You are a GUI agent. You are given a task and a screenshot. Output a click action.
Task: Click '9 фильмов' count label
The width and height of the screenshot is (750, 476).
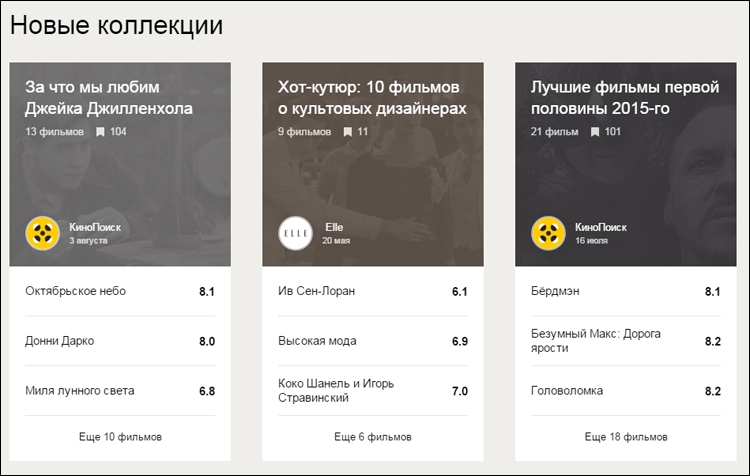pos(304,132)
